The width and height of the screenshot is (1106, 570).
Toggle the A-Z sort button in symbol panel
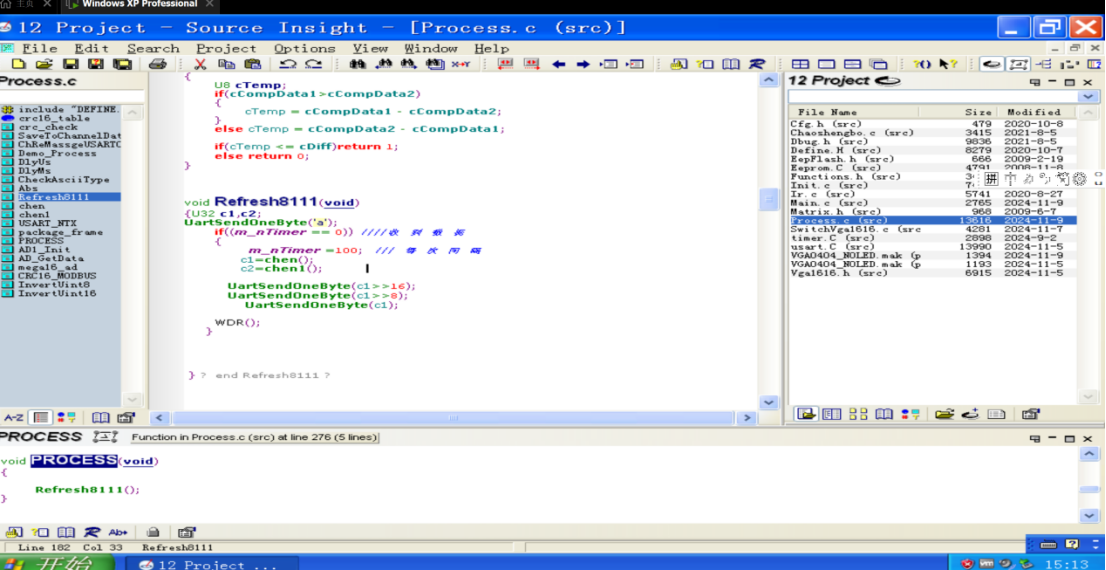(x=14, y=417)
